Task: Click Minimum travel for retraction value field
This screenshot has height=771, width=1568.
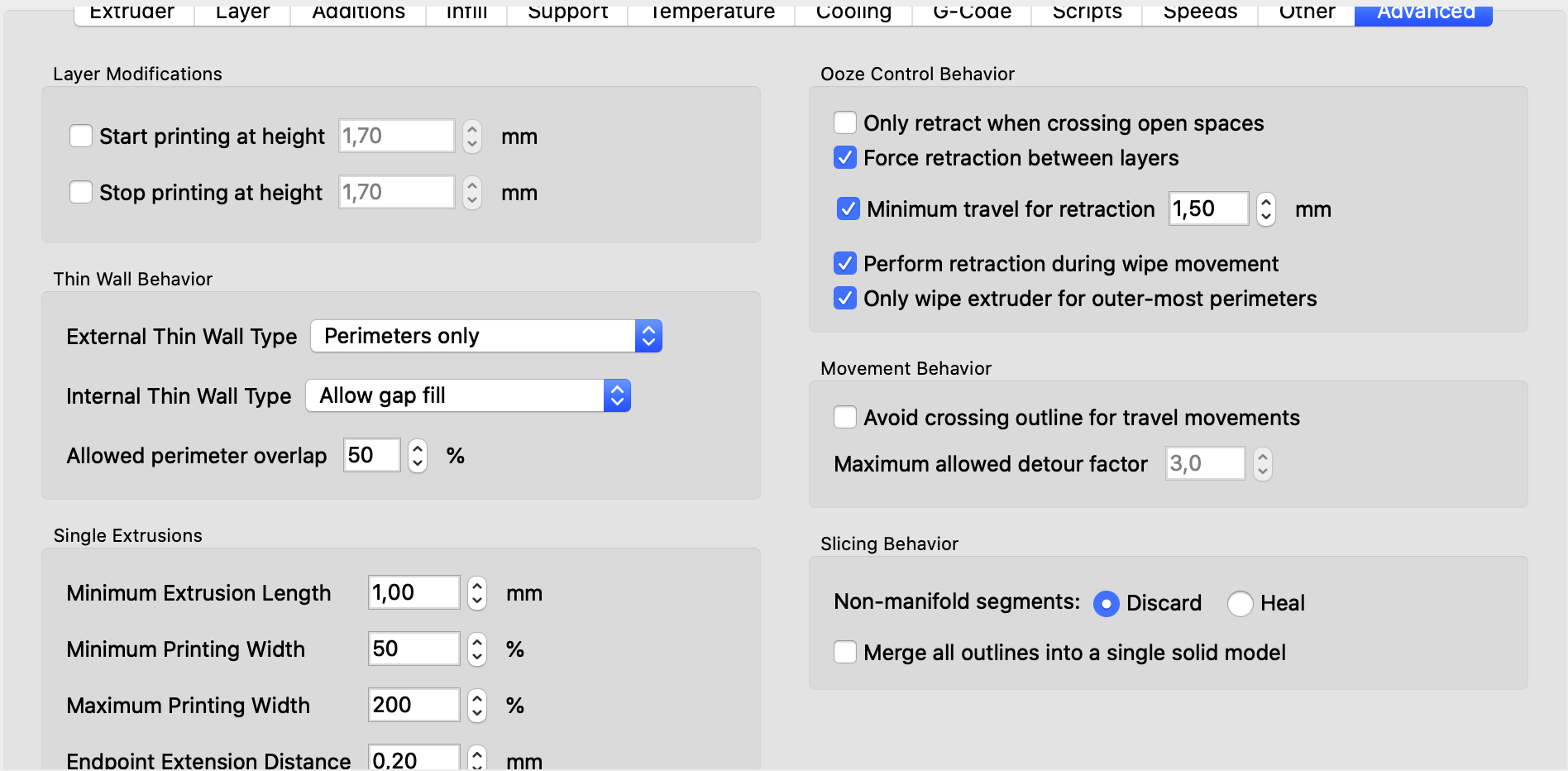Action: point(1208,208)
